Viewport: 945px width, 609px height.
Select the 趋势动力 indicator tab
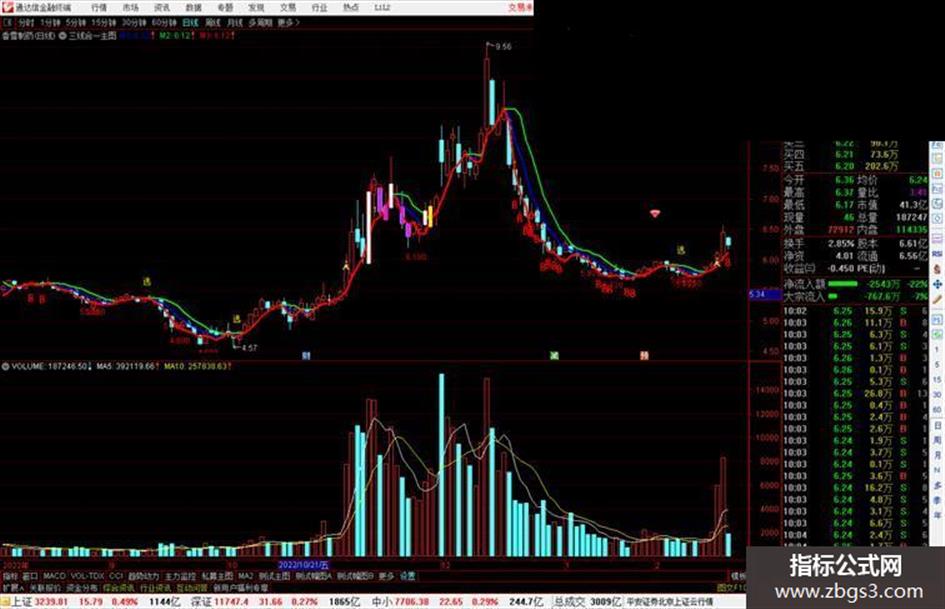pos(143,576)
